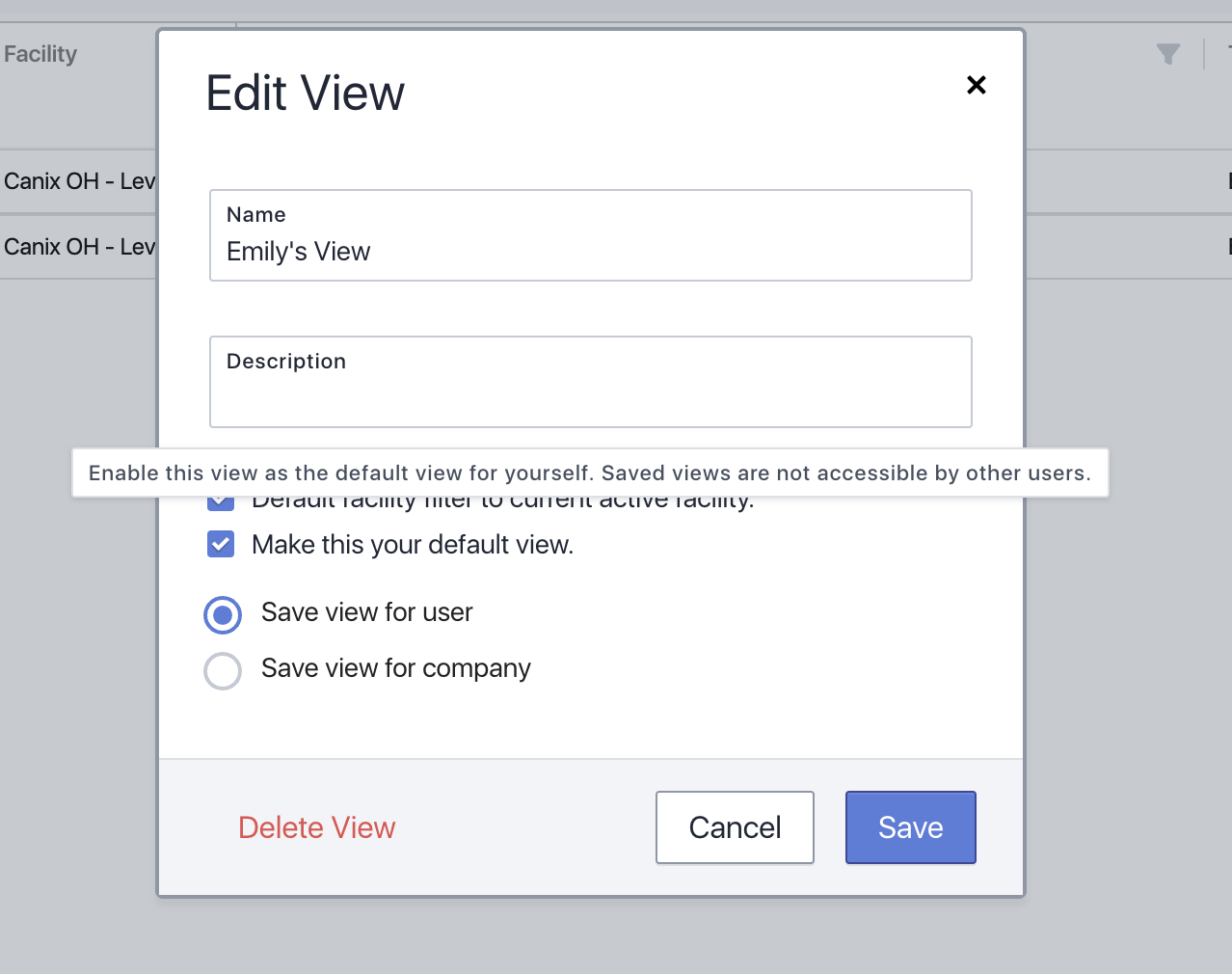The width and height of the screenshot is (1232, 974).
Task: Select the second Canix OH facility row
Action: 79,247
